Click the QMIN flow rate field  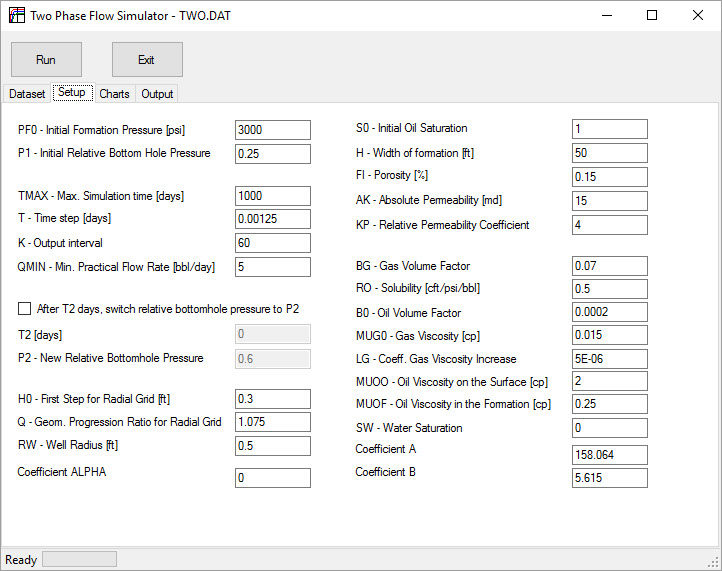pos(272,267)
